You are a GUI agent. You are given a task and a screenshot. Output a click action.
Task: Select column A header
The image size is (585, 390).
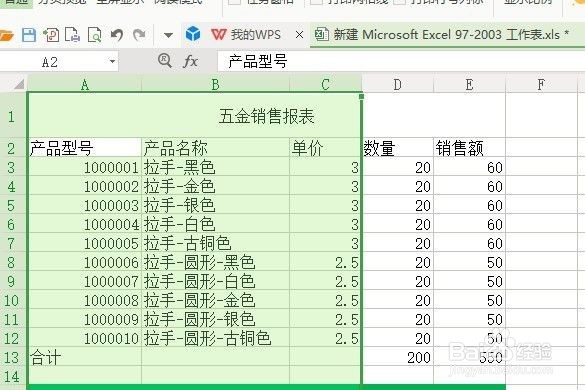tap(85, 84)
